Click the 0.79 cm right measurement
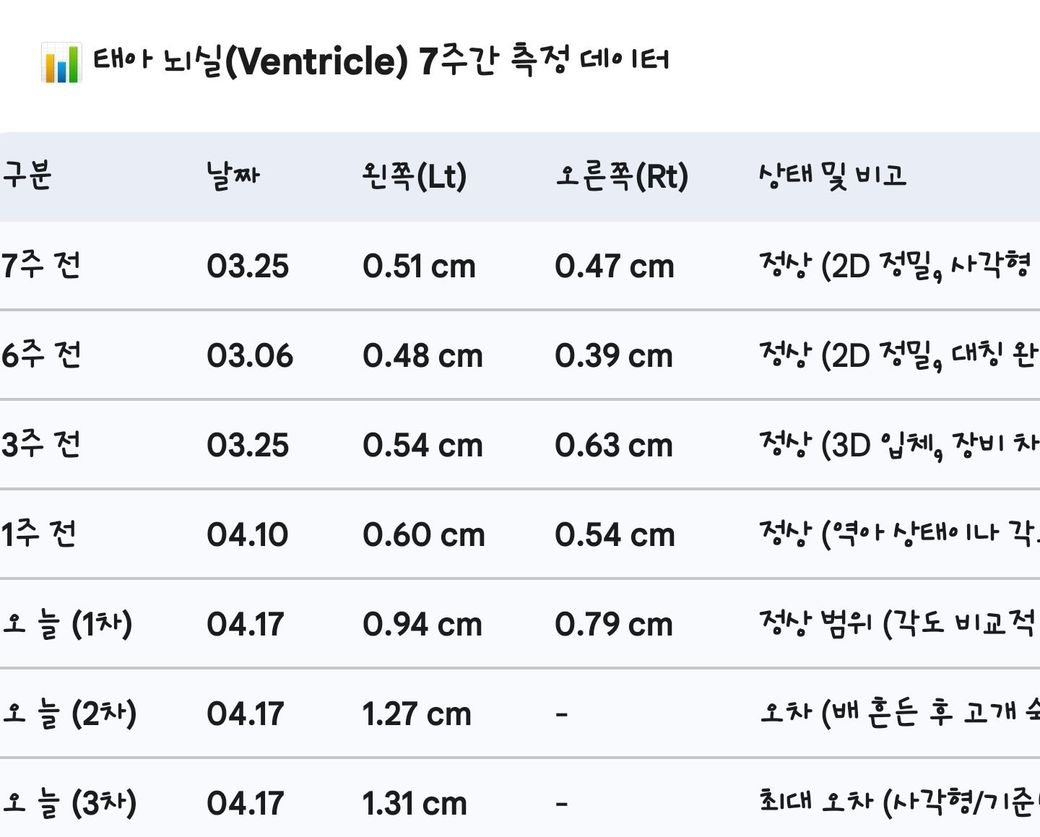The height and width of the screenshot is (837, 1040). (x=614, y=625)
